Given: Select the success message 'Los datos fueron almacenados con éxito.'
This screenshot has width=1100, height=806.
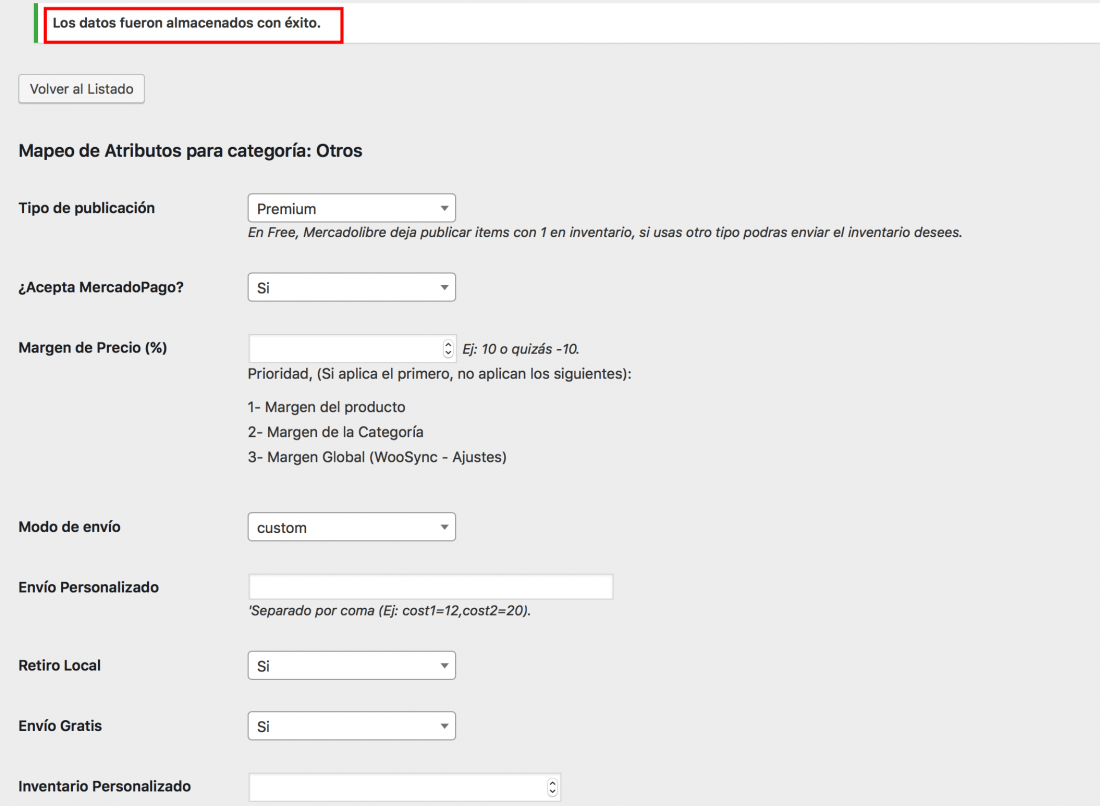Looking at the screenshot, I should [x=187, y=23].
